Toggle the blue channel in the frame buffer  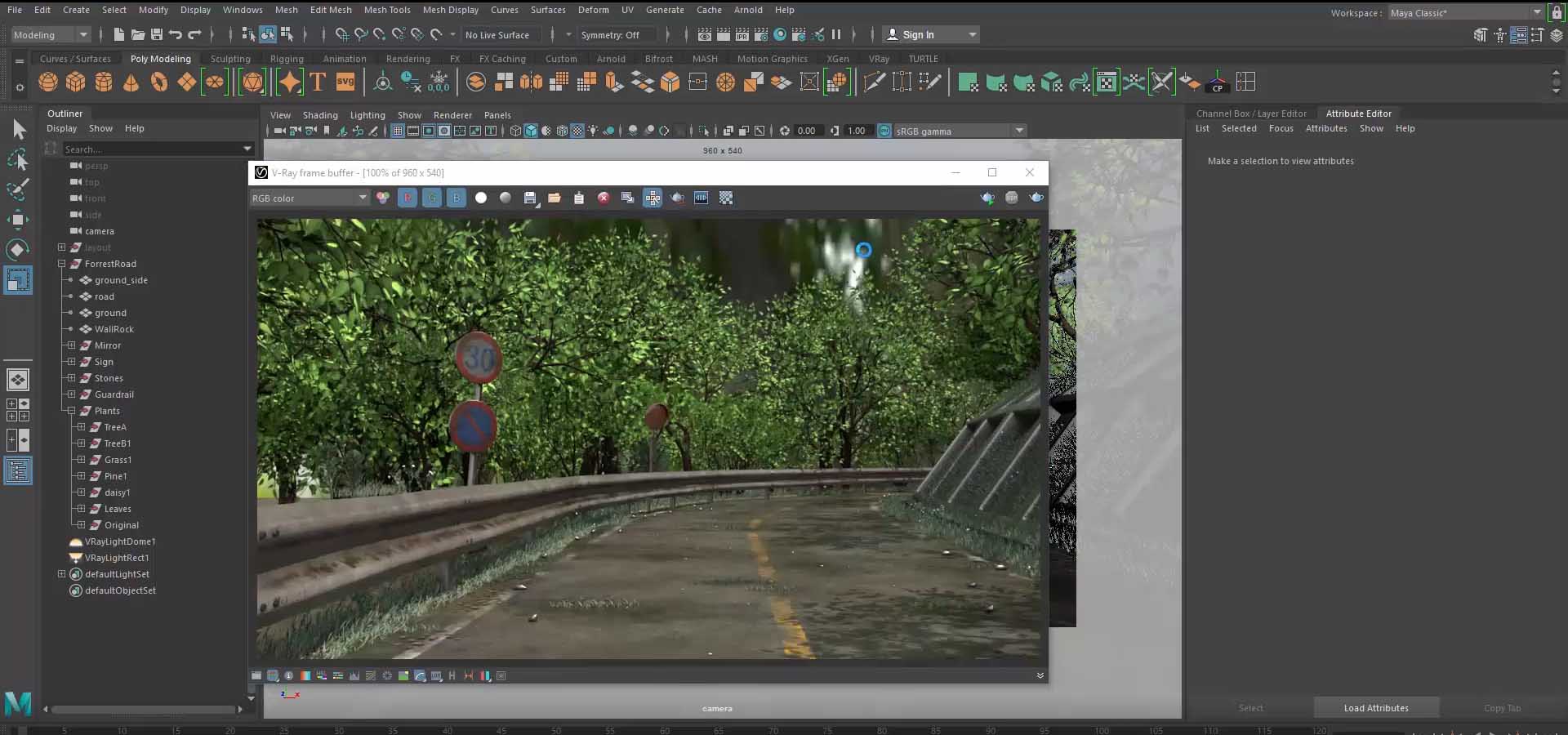coord(457,198)
